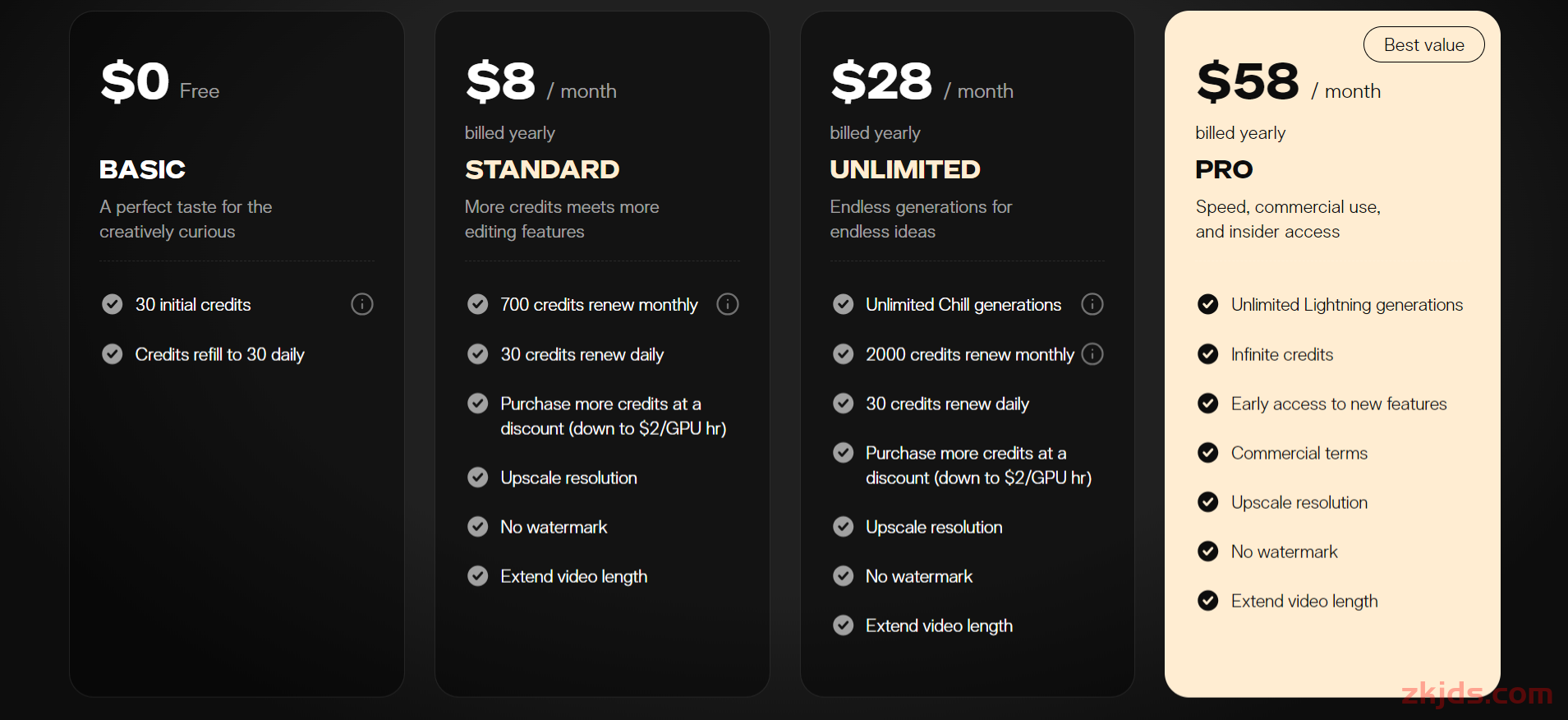This screenshot has width=1568, height=720.
Task: Click Extend video length in the Unlimited plan
Action: [939, 625]
